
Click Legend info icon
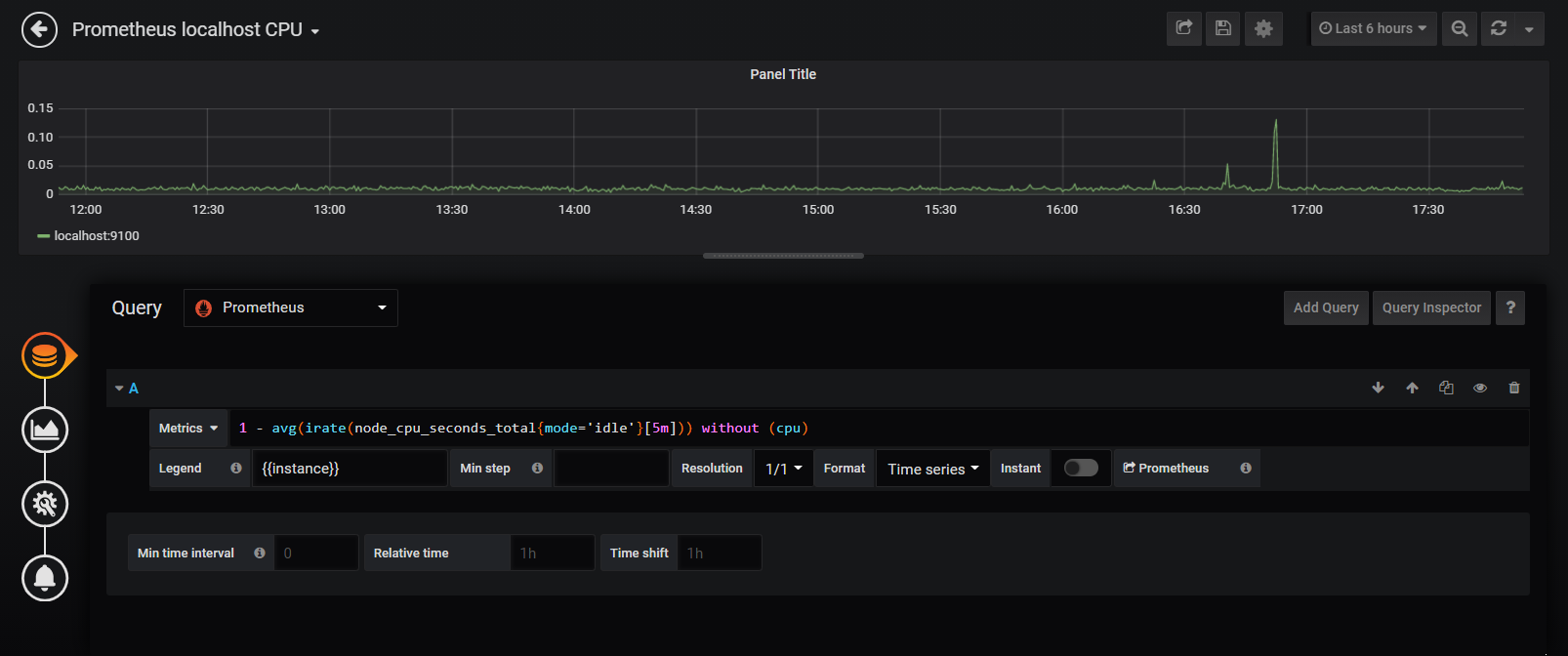coord(235,469)
